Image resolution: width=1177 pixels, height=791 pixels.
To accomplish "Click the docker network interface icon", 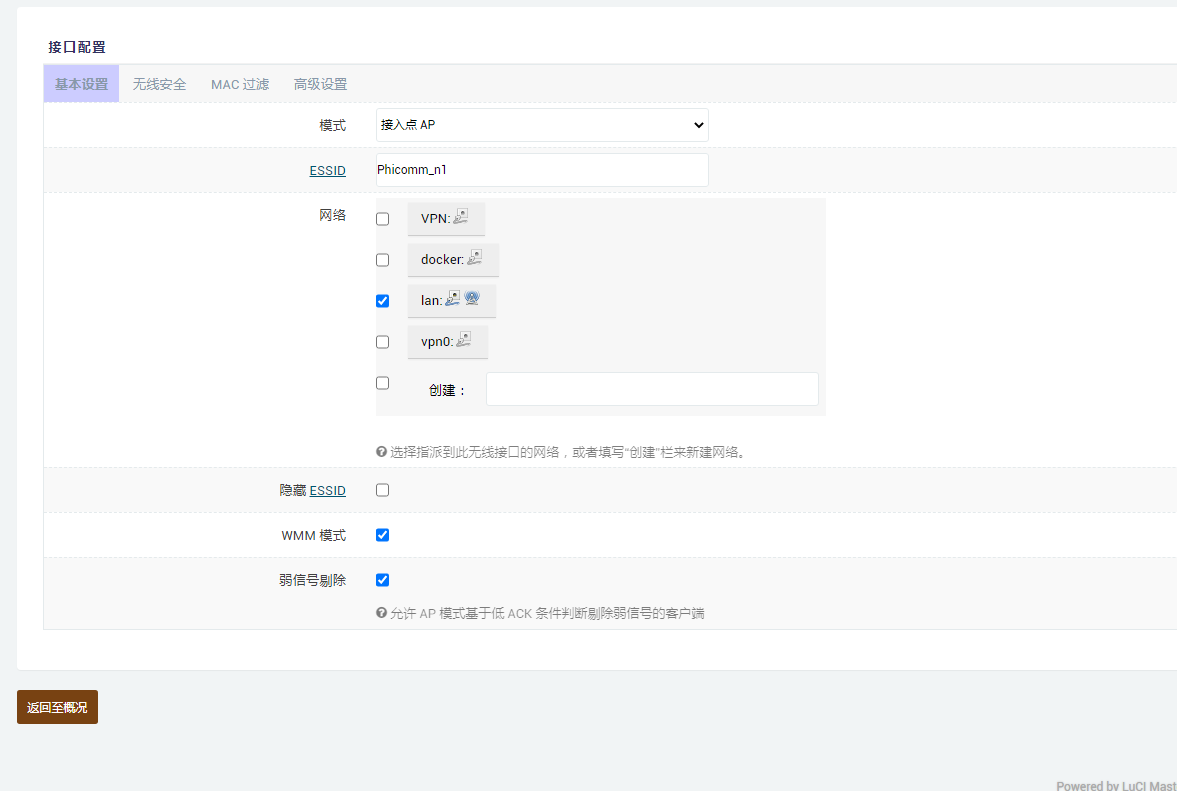I will (x=474, y=258).
